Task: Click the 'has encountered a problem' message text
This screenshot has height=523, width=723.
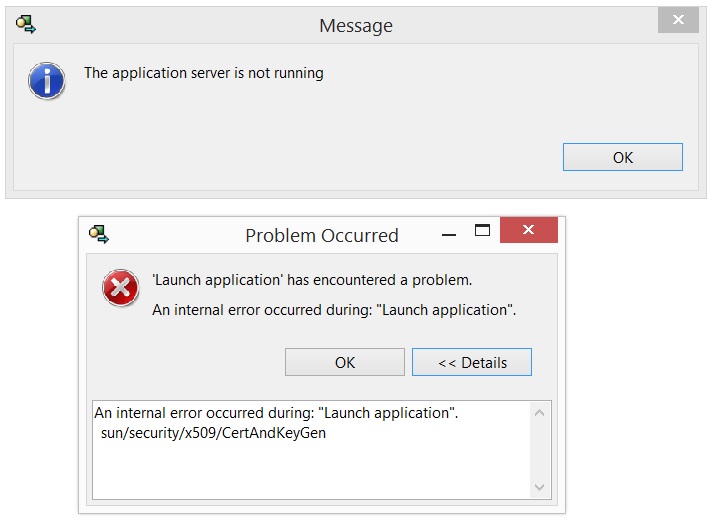Action: 311,280
